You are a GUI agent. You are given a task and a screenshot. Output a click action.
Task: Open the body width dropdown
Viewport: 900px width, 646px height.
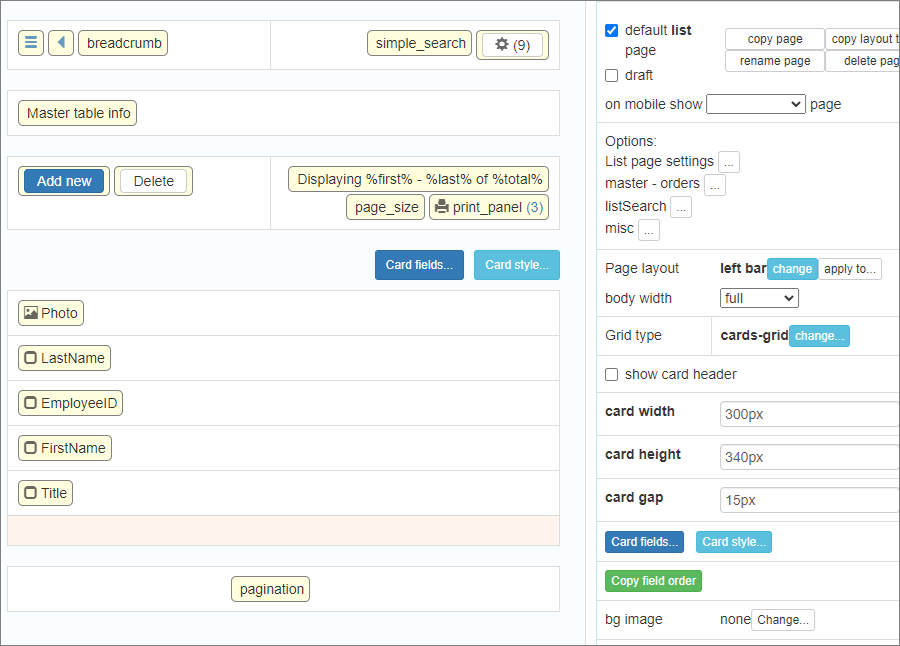coord(759,298)
